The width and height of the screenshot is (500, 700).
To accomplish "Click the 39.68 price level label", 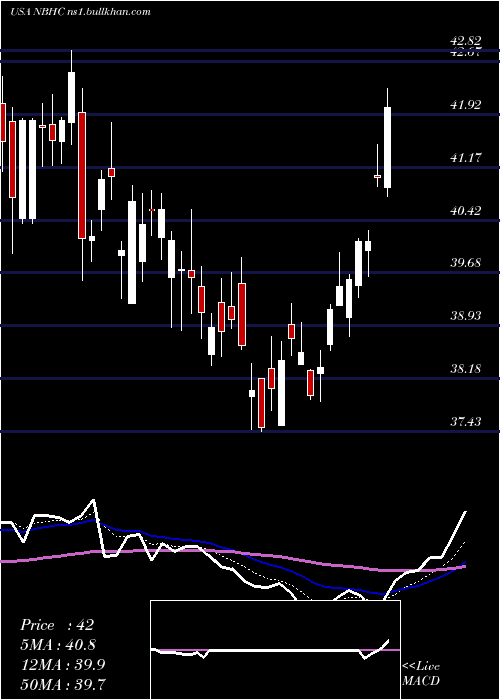I will pyautogui.click(x=466, y=262).
